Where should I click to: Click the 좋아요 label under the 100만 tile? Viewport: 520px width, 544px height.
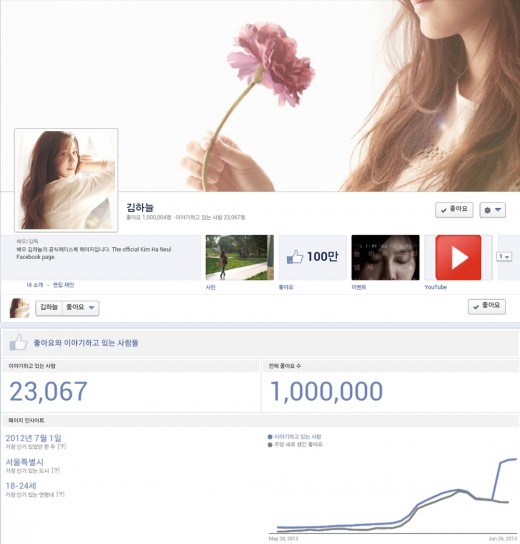286,287
